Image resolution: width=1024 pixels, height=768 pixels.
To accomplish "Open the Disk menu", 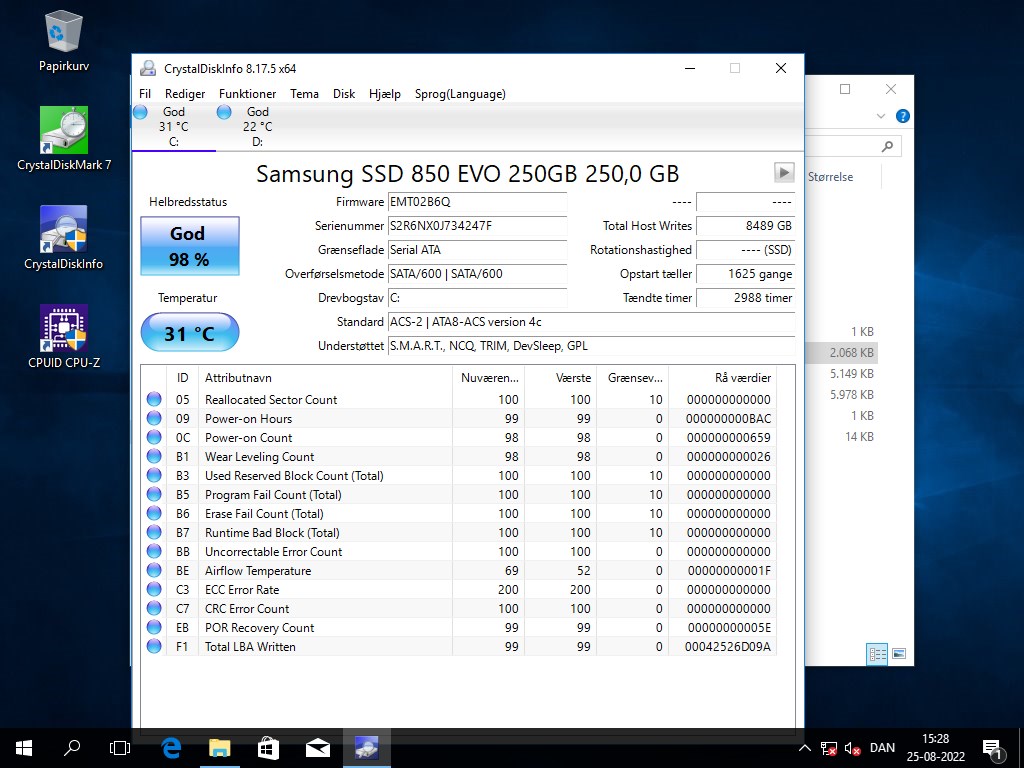I will (x=344, y=93).
